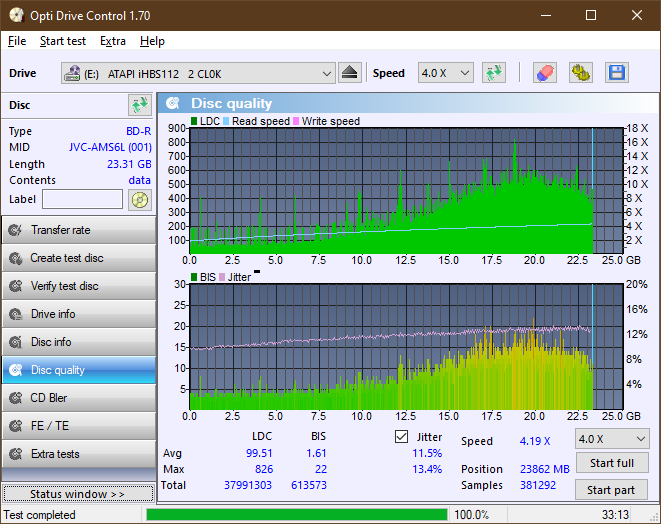Click the Transfer rate icon
Screen dimensions: 661x524
click(x=16, y=230)
